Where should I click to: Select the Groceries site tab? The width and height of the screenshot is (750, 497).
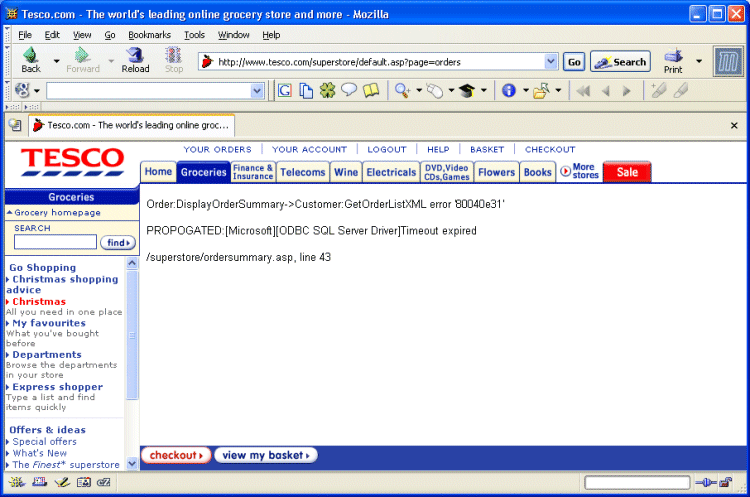coord(203,172)
